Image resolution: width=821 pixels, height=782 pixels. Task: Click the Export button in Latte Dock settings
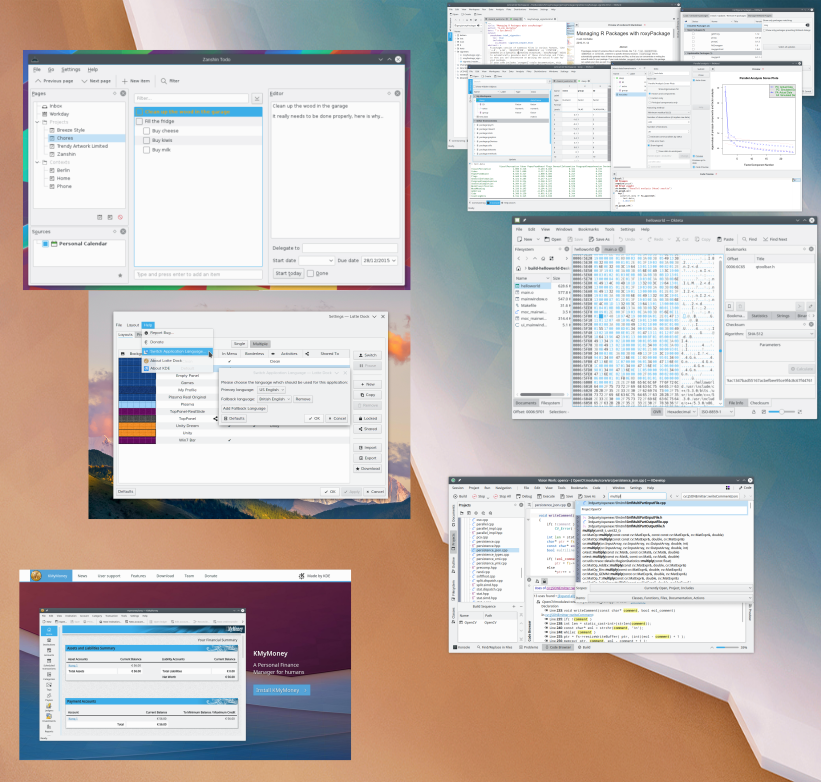(368, 458)
